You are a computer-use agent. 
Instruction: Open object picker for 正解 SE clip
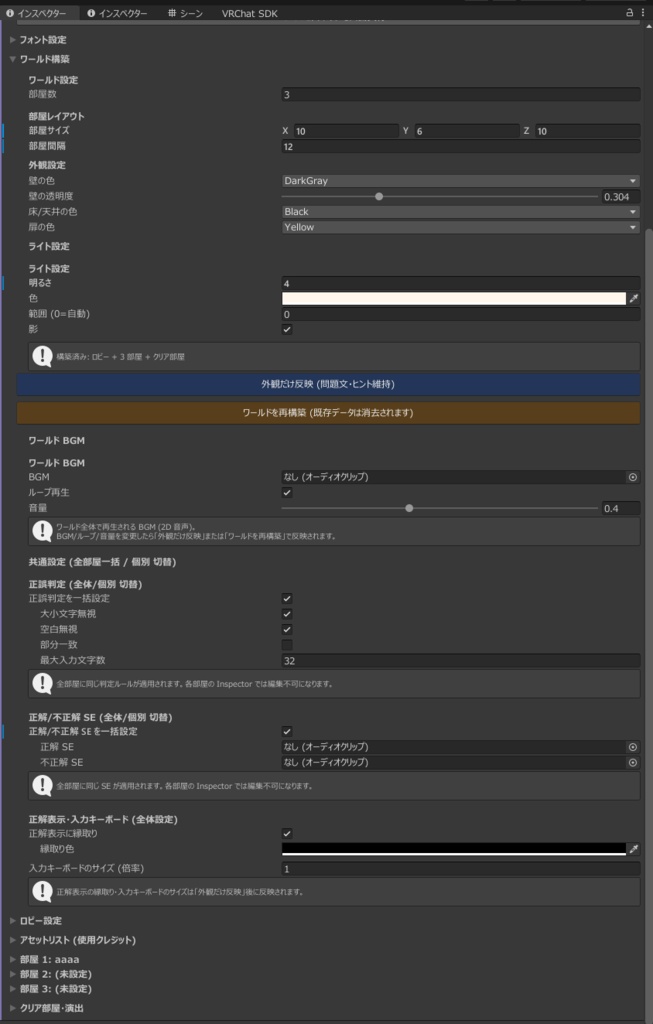pos(633,747)
